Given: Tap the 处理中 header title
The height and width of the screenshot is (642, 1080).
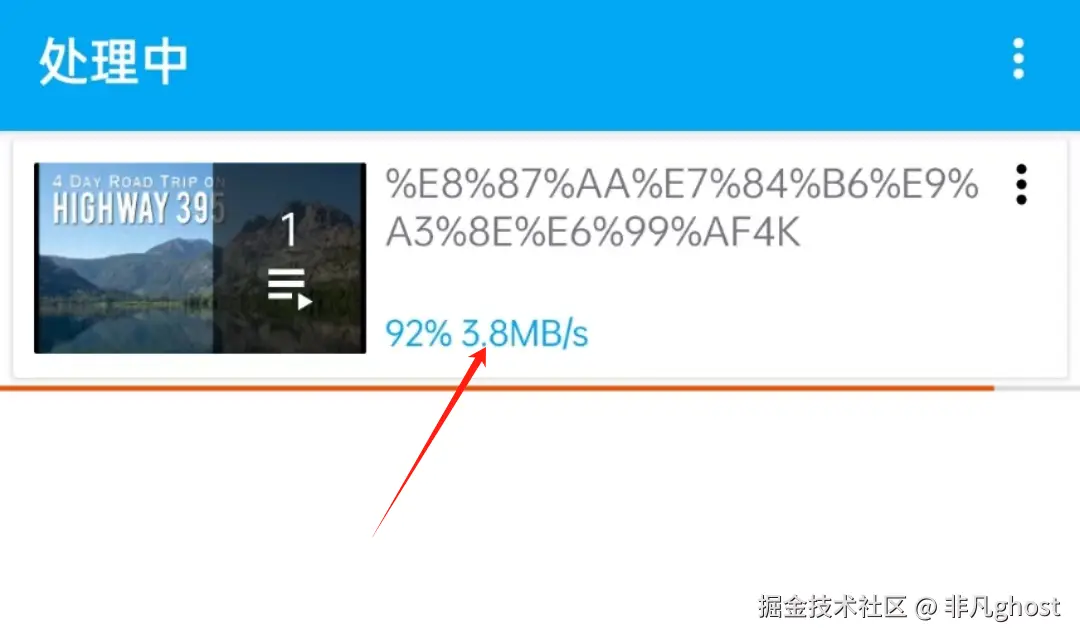Looking at the screenshot, I should (113, 61).
